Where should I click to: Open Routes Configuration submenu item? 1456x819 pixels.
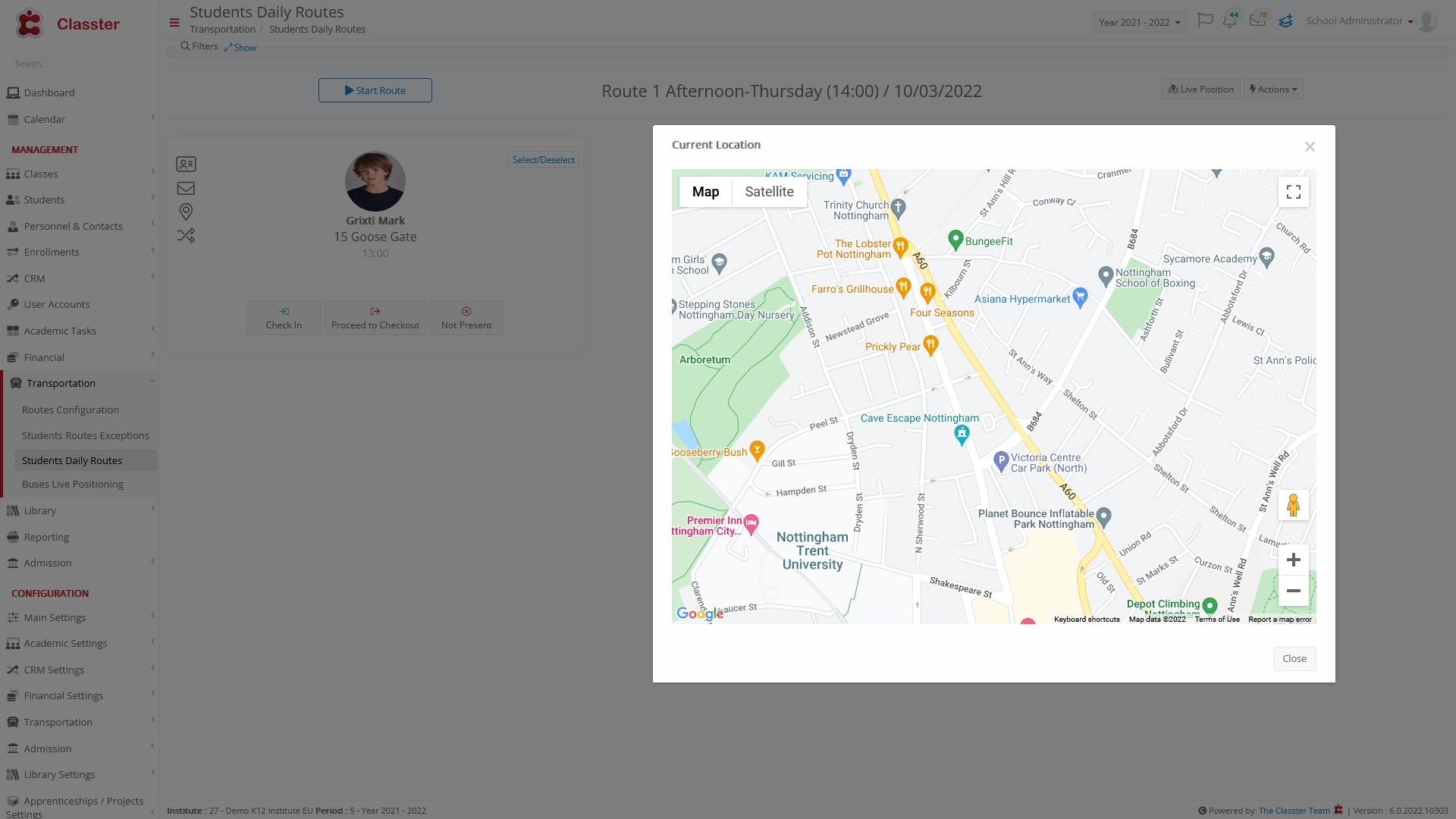(x=71, y=409)
